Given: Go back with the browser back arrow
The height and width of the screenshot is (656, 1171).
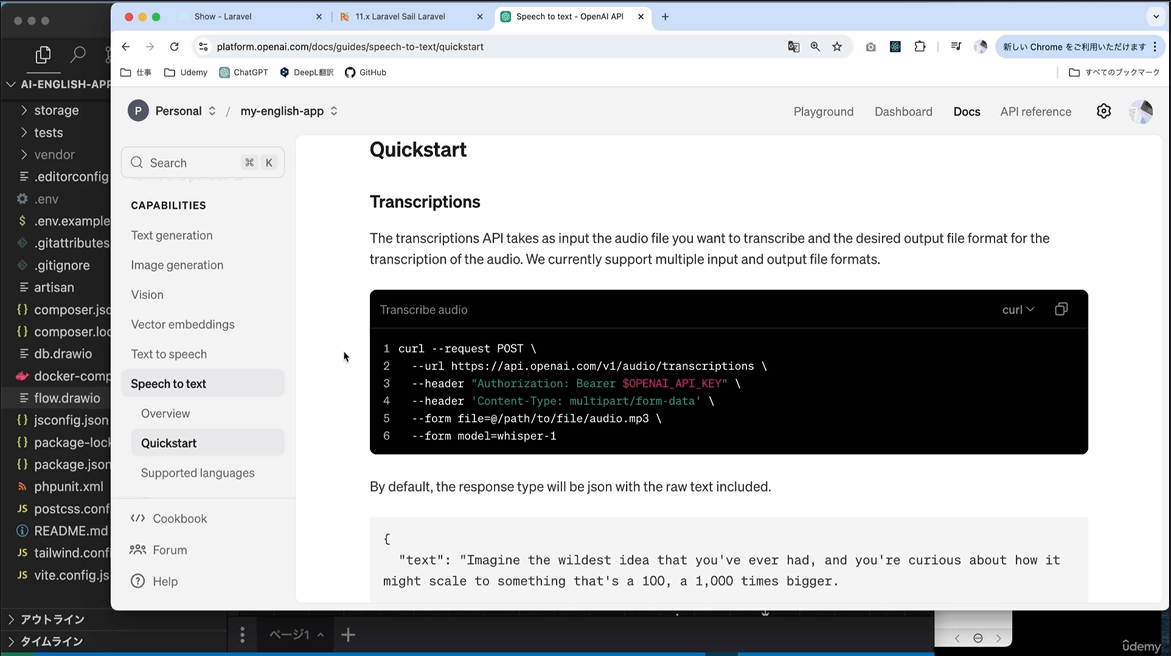Looking at the screenshot, I should tap(126, 47).
